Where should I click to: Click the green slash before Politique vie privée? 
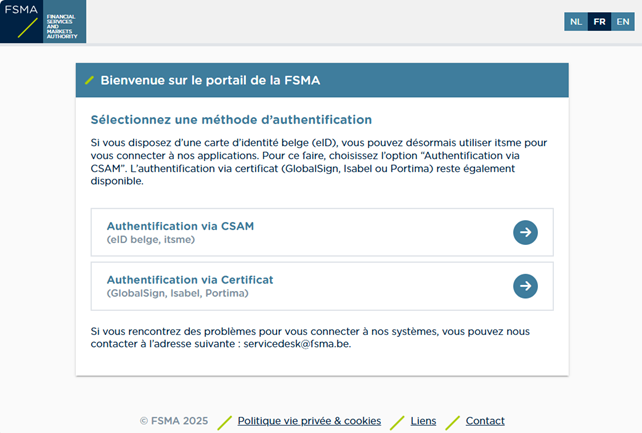225,421
